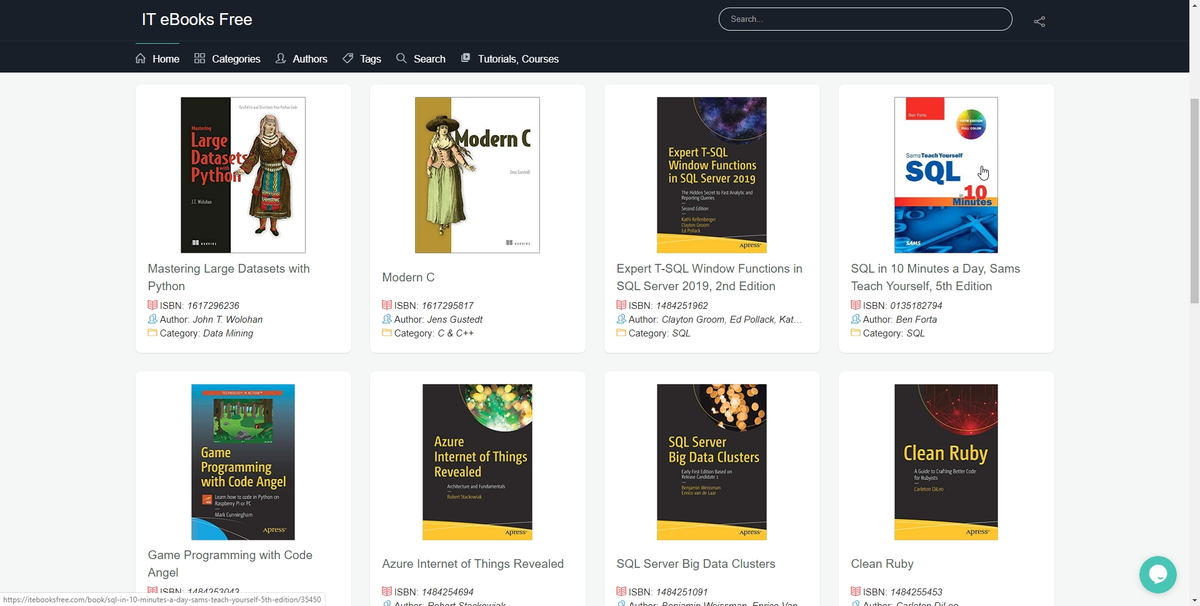Click folder icon in SQL in 10 Minutes card

tap(855, 333)
